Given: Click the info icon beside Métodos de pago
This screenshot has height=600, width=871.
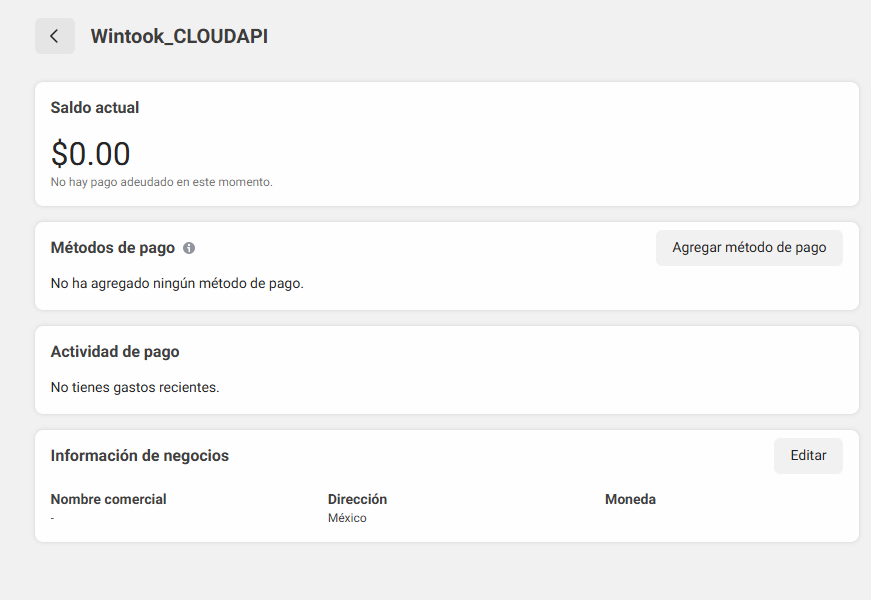Looking at the screenshot, I should point(189,248).
